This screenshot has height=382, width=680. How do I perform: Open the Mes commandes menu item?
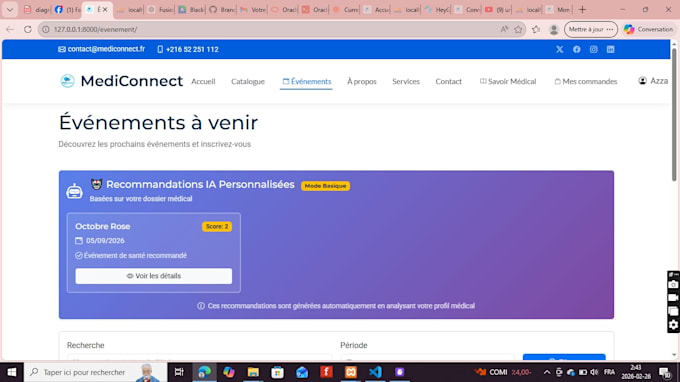click(585, 82)
